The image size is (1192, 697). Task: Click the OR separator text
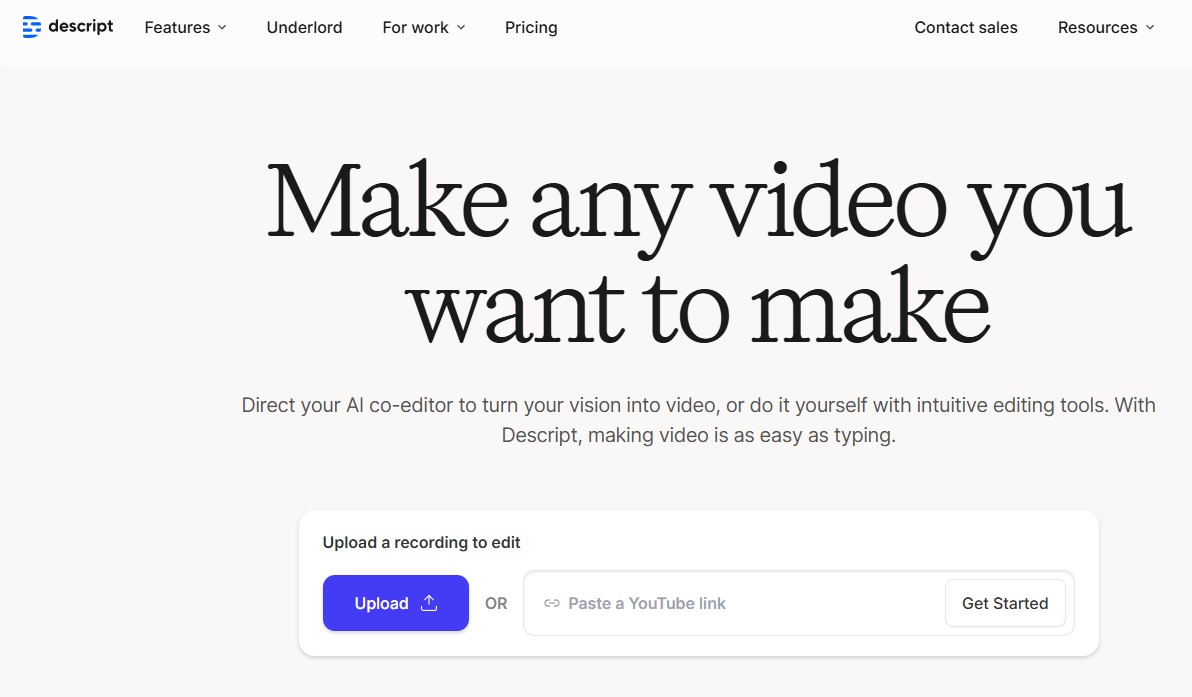(496, 604)
